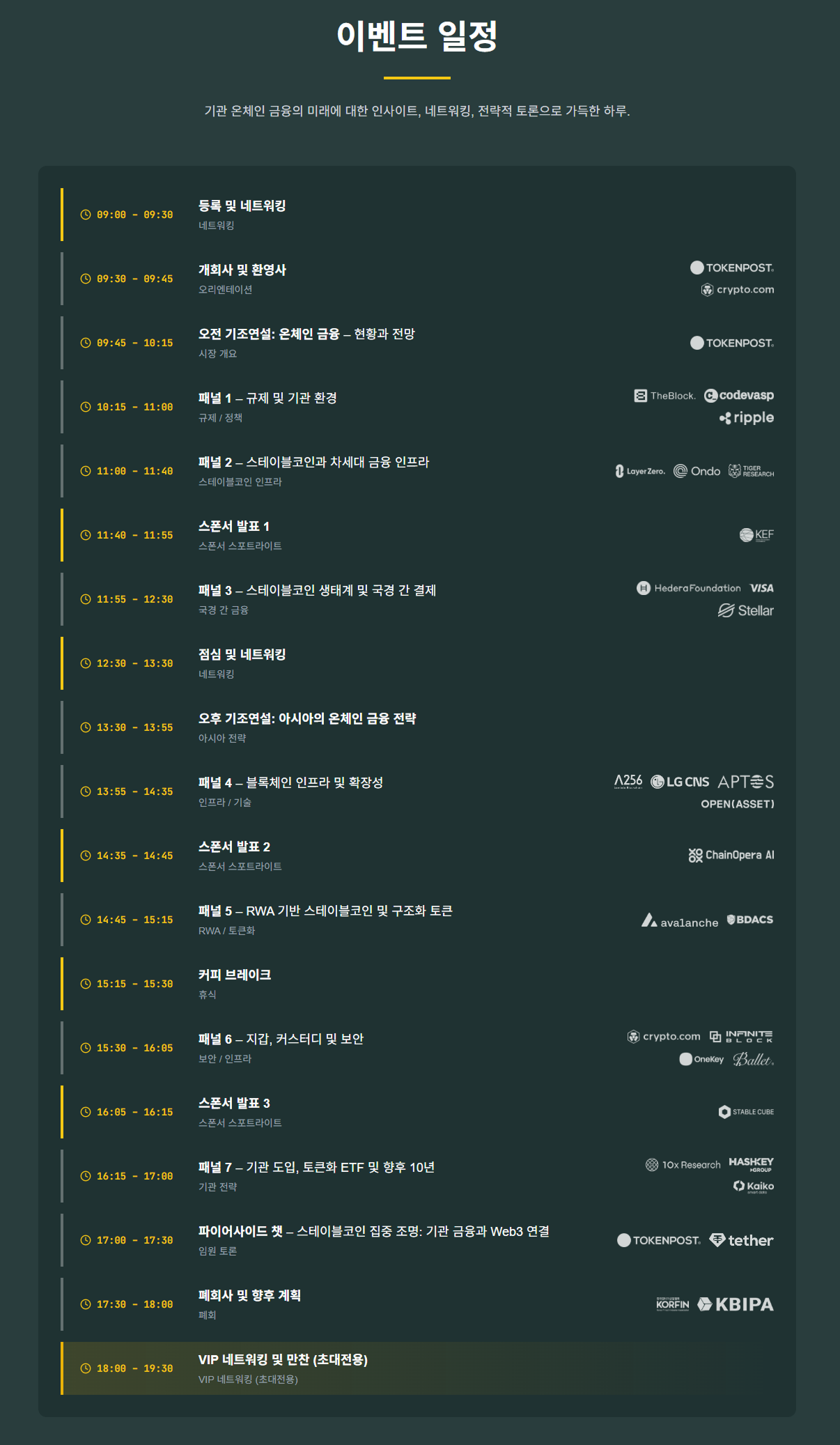Select the VIP 네트워킹 및 만찬 highlighted row
The height and width of the screenshot is (1445, 840).
click(x=417, y=1368)
